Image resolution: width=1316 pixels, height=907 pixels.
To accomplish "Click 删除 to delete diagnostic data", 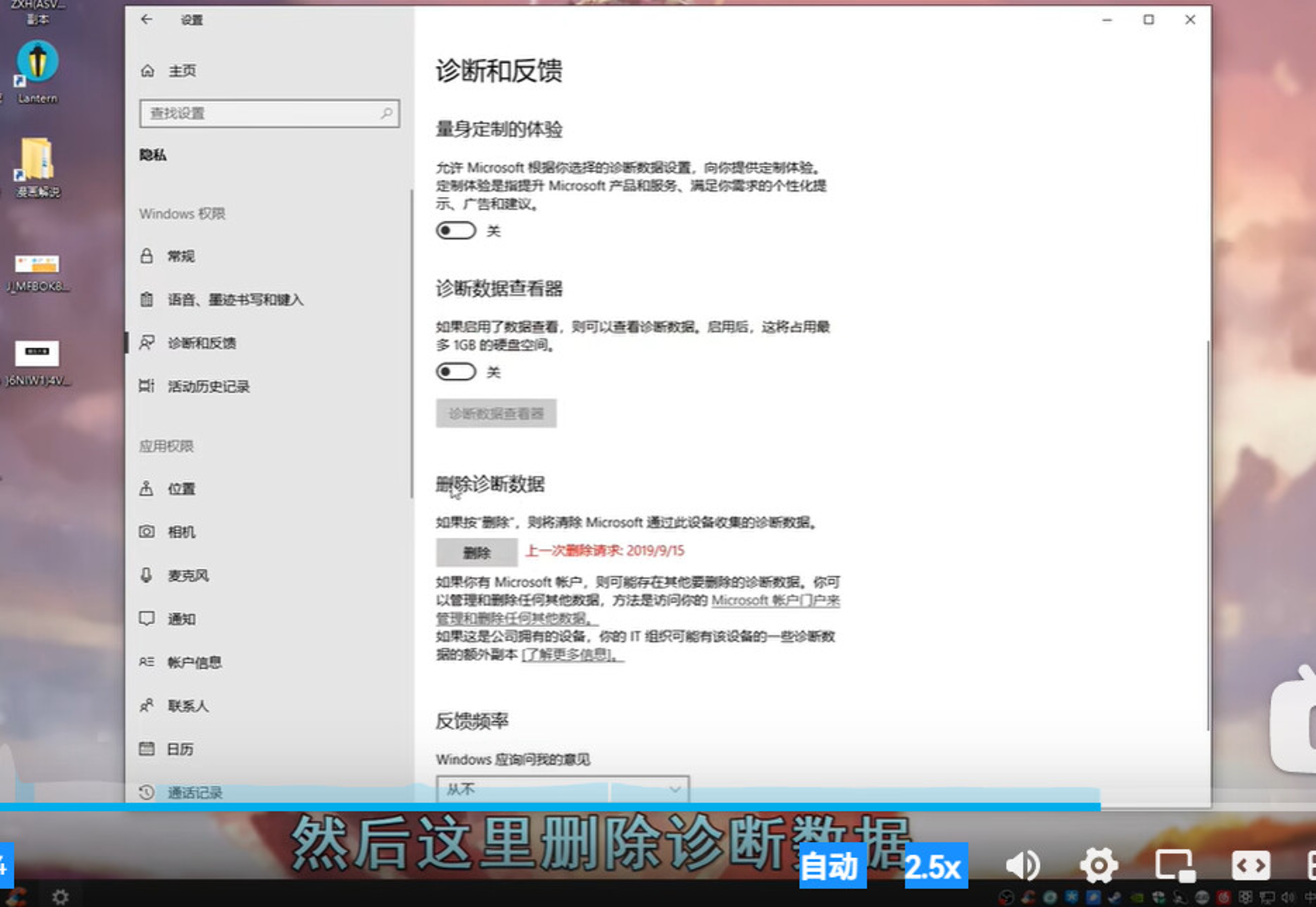I will [476, 552].
